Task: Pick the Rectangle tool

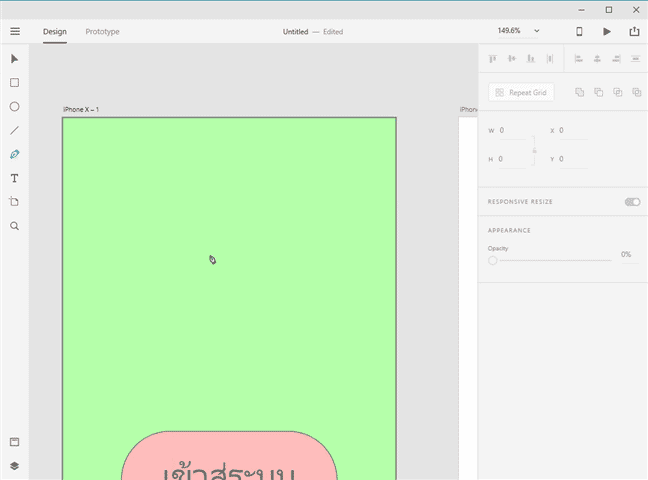Action: [14, 83]
